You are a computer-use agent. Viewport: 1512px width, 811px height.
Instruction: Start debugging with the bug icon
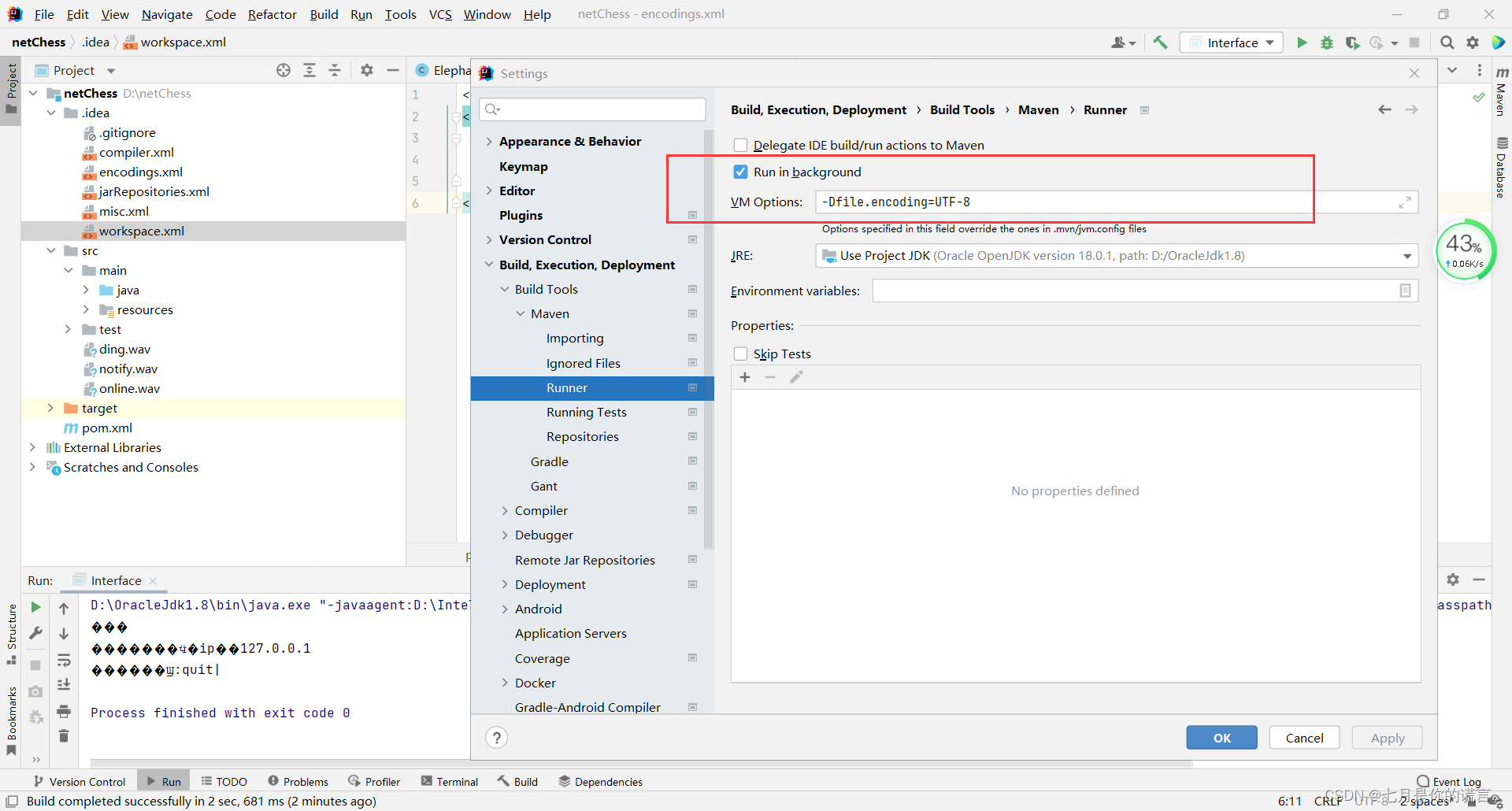(x=1327, y=43)
